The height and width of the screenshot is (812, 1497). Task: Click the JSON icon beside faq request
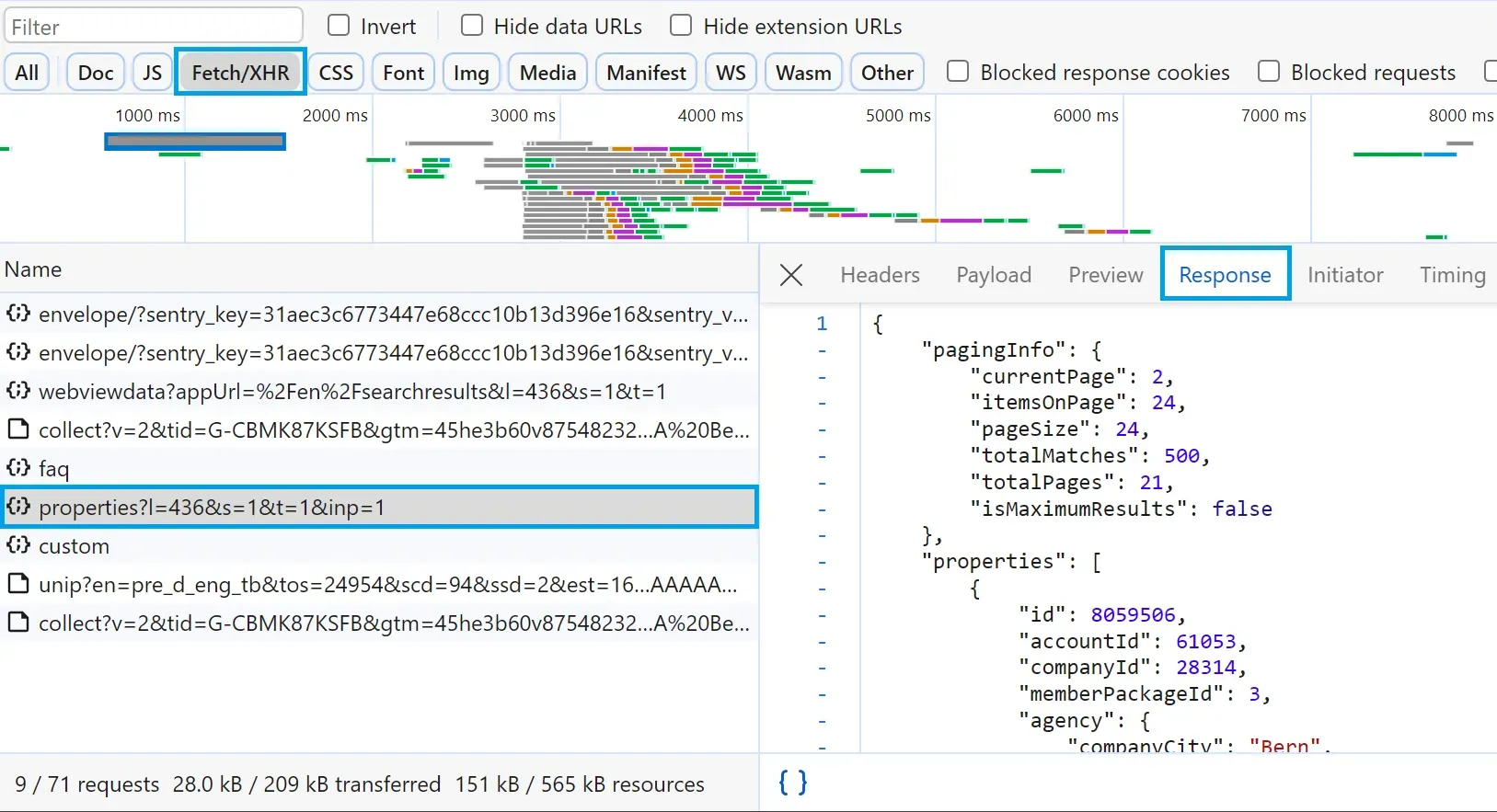(x=18, y=468)
